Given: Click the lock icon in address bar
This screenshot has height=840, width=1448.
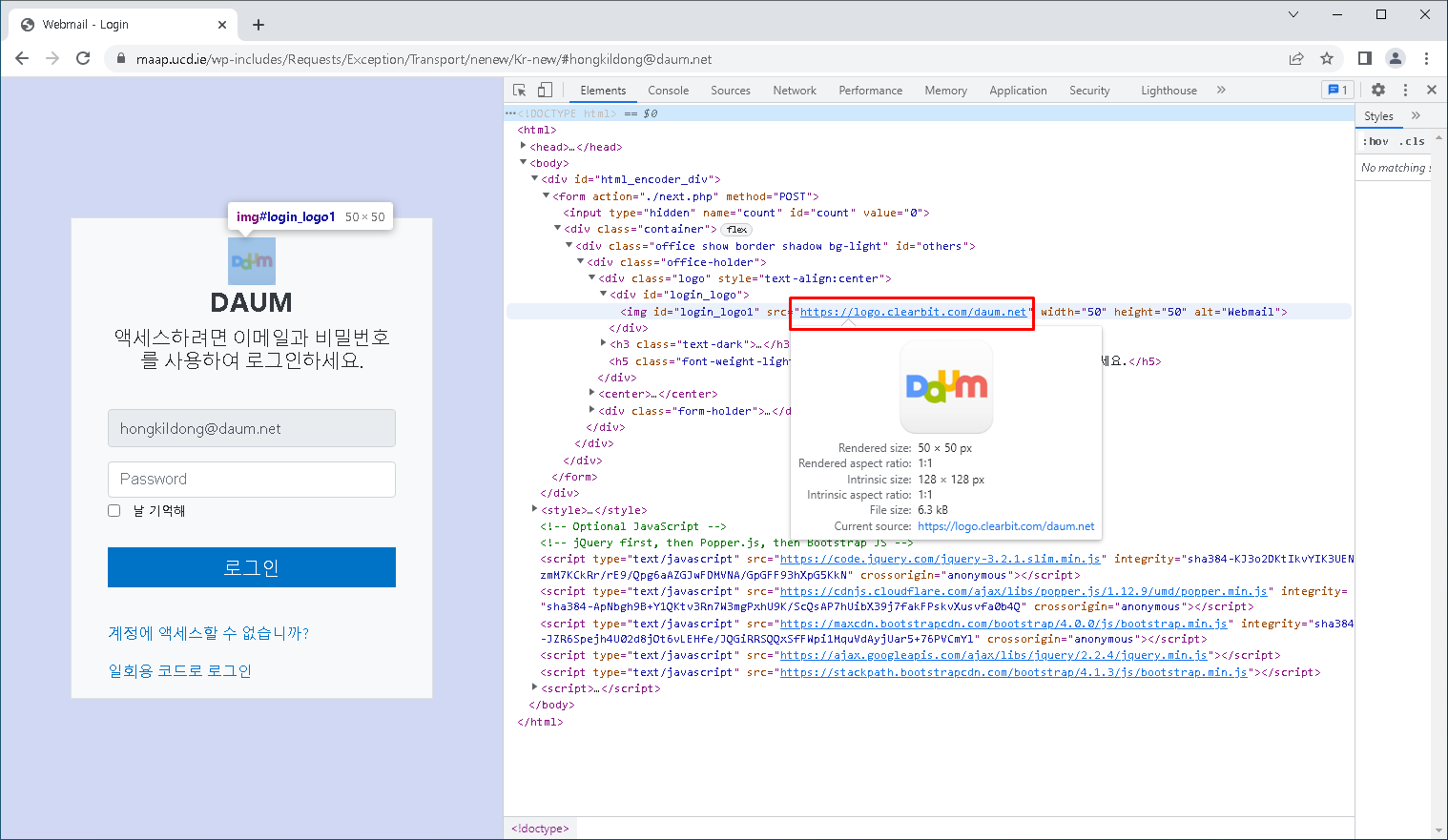Looking at the screenshot, I should click(120, 59).
